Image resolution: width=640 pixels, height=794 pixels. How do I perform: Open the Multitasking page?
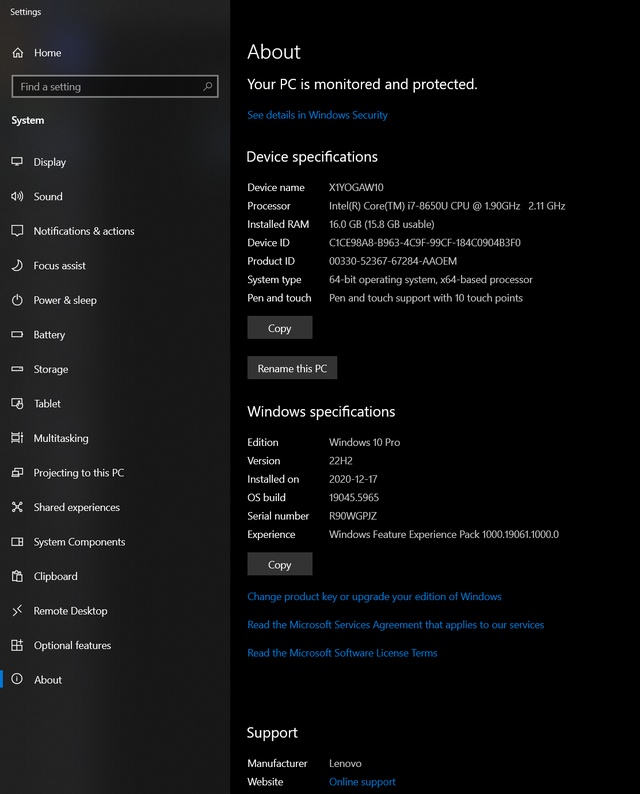click(61, 438)
